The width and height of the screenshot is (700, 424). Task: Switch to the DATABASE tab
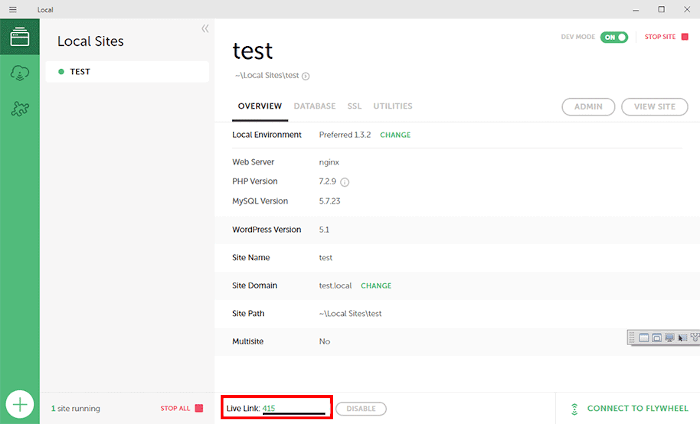(314, 106)
